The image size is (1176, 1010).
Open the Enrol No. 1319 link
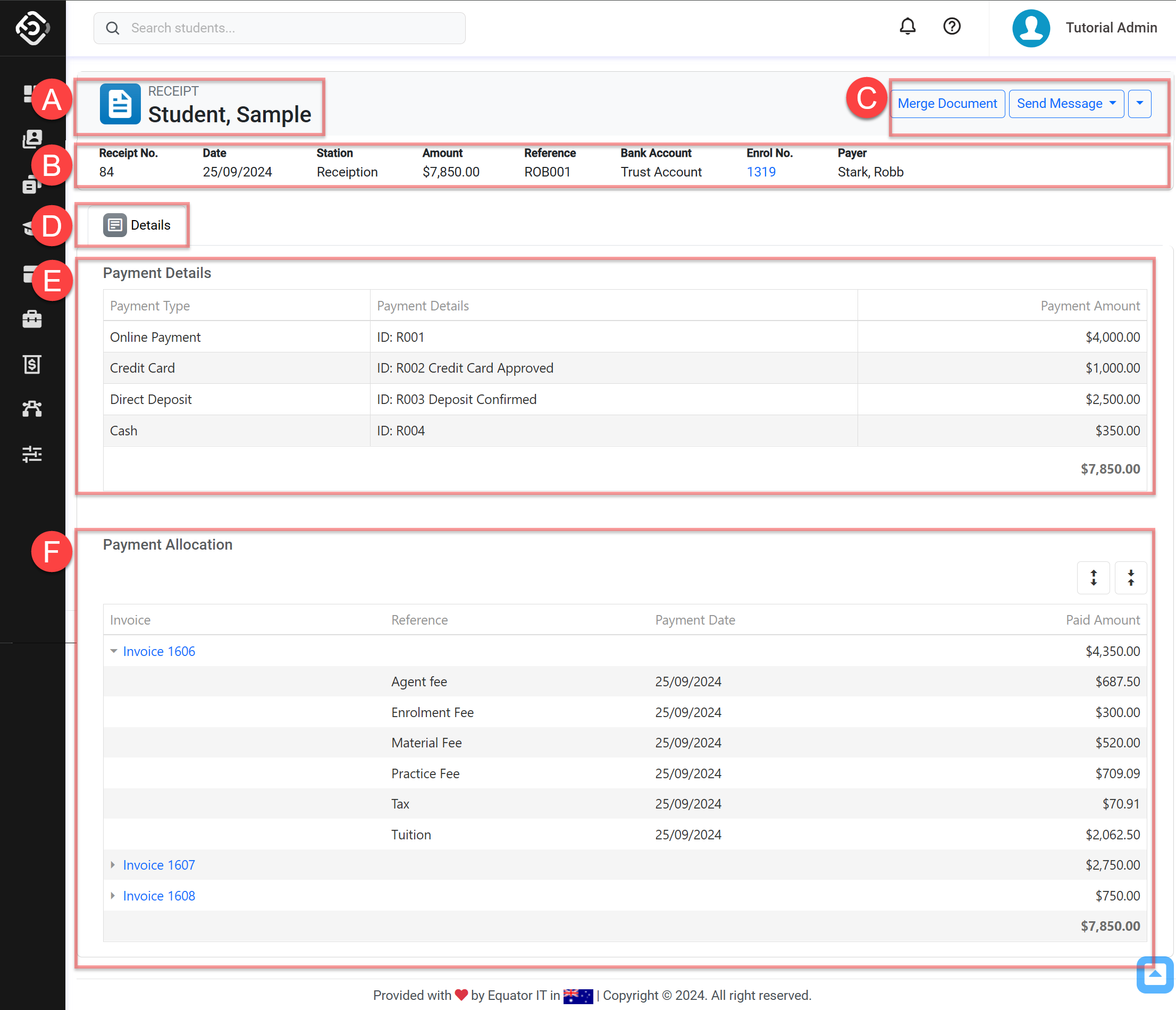761,172
